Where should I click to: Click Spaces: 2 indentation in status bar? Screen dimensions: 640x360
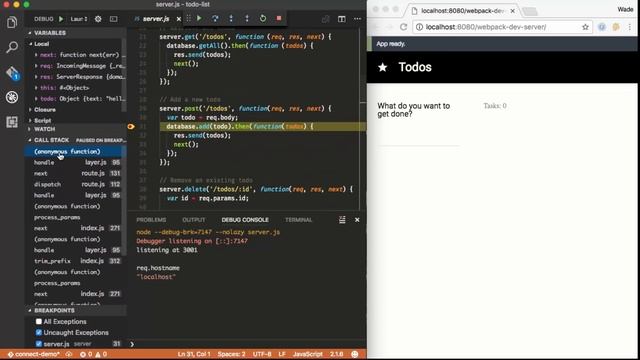231,354
